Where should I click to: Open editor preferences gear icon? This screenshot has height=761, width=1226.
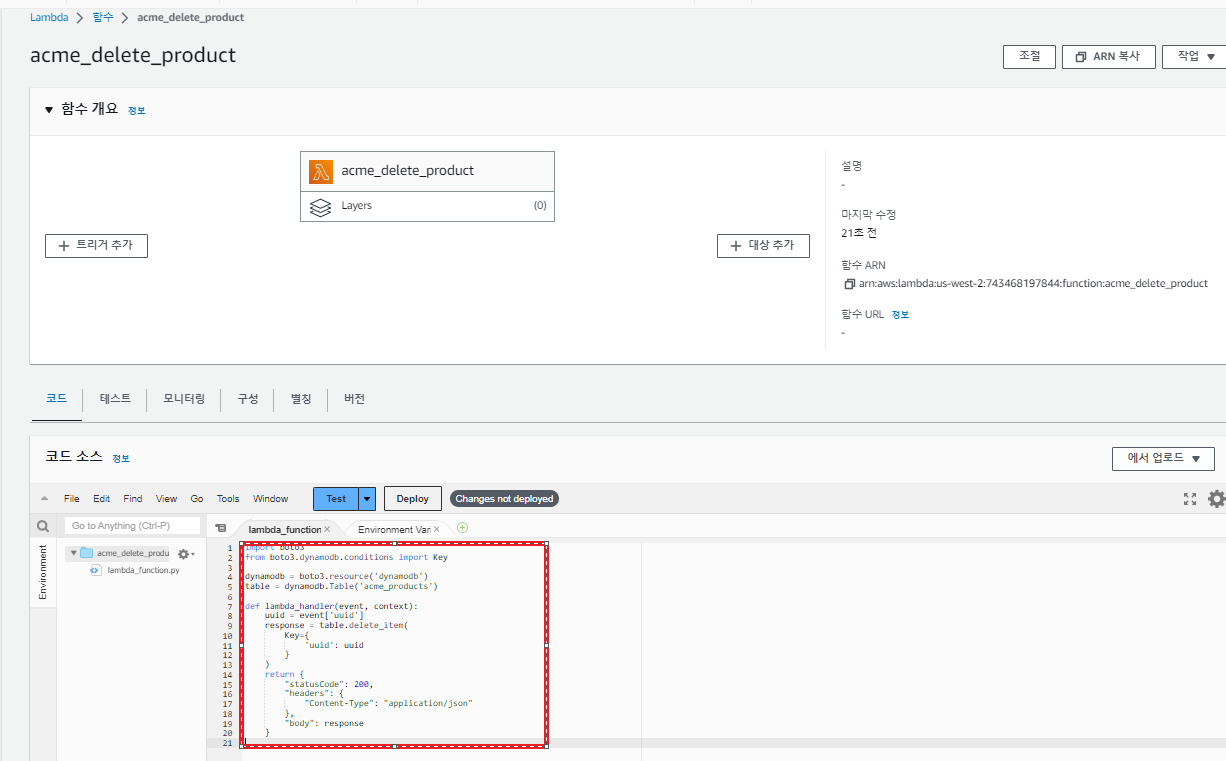pos(1216,498)
